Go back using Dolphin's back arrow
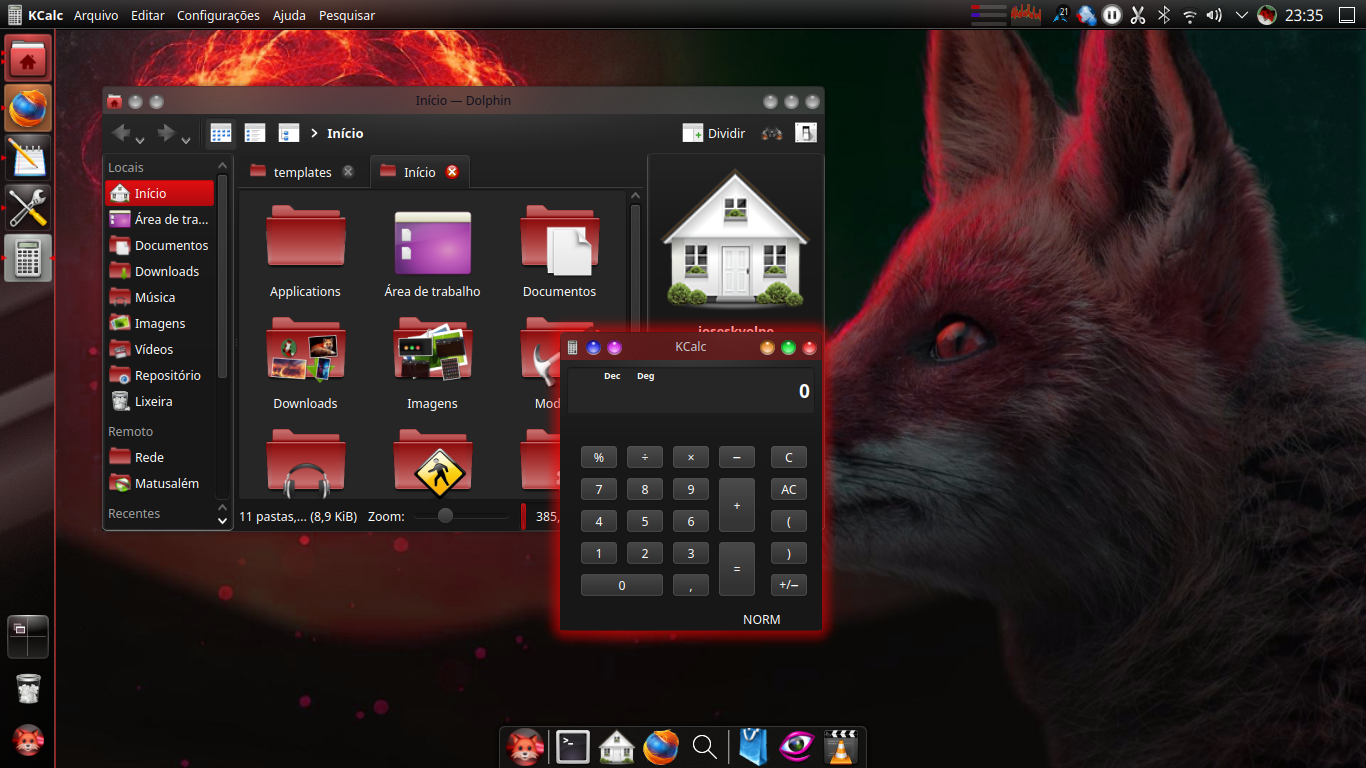Screen dimensions: 1366x768 (x=121, y=133)
